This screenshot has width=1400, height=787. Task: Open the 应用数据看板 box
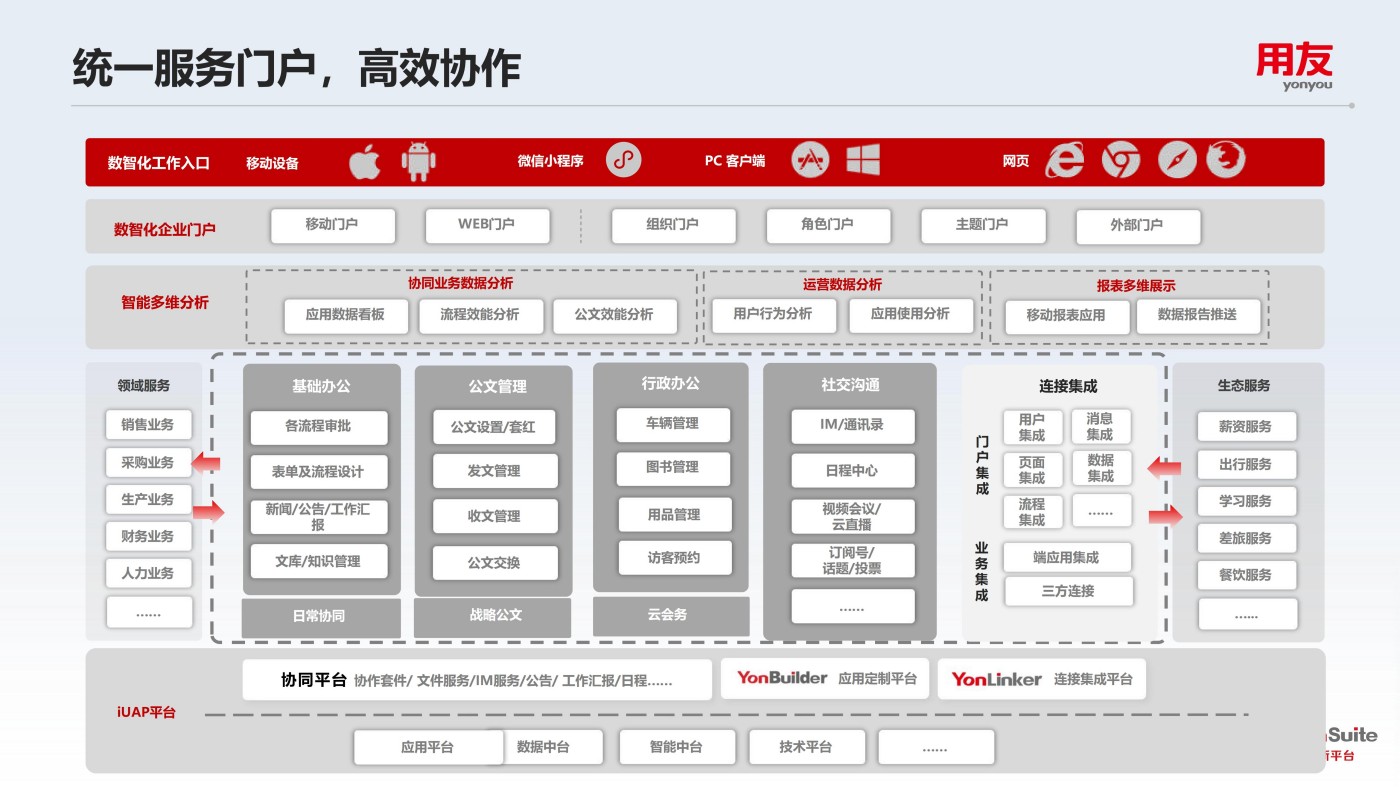pyautogui.click(x=345, y=315)
